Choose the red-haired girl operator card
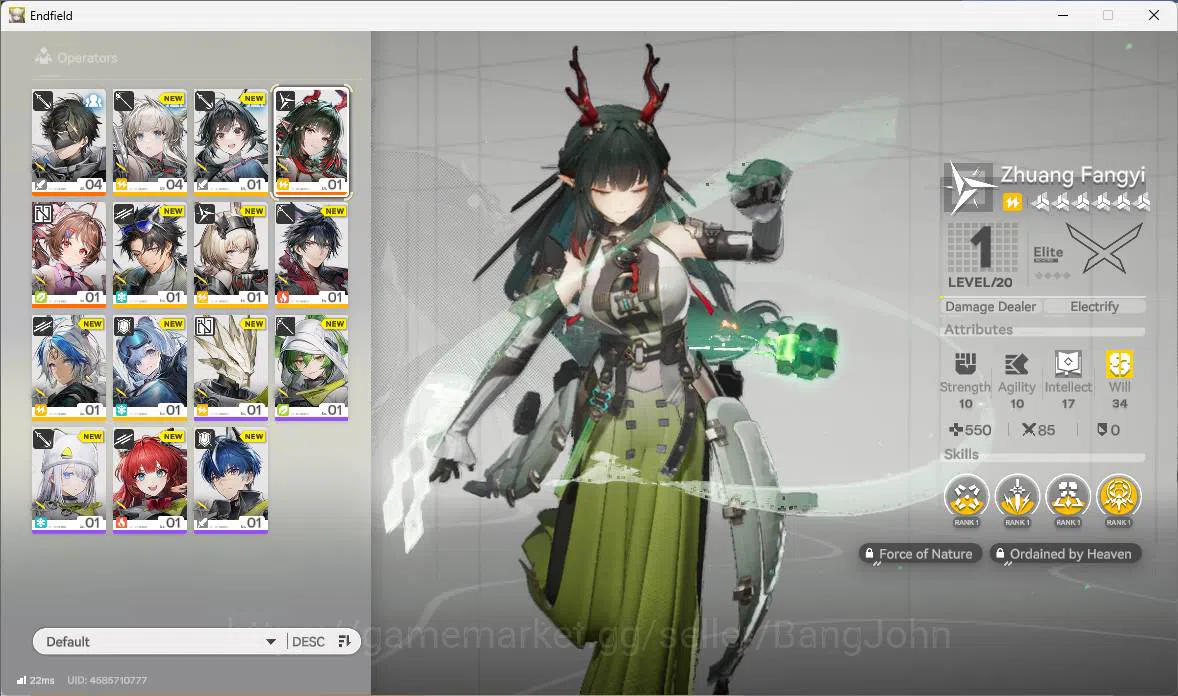This screenshot has height=696, width=1178. click(x=150, y=480)
